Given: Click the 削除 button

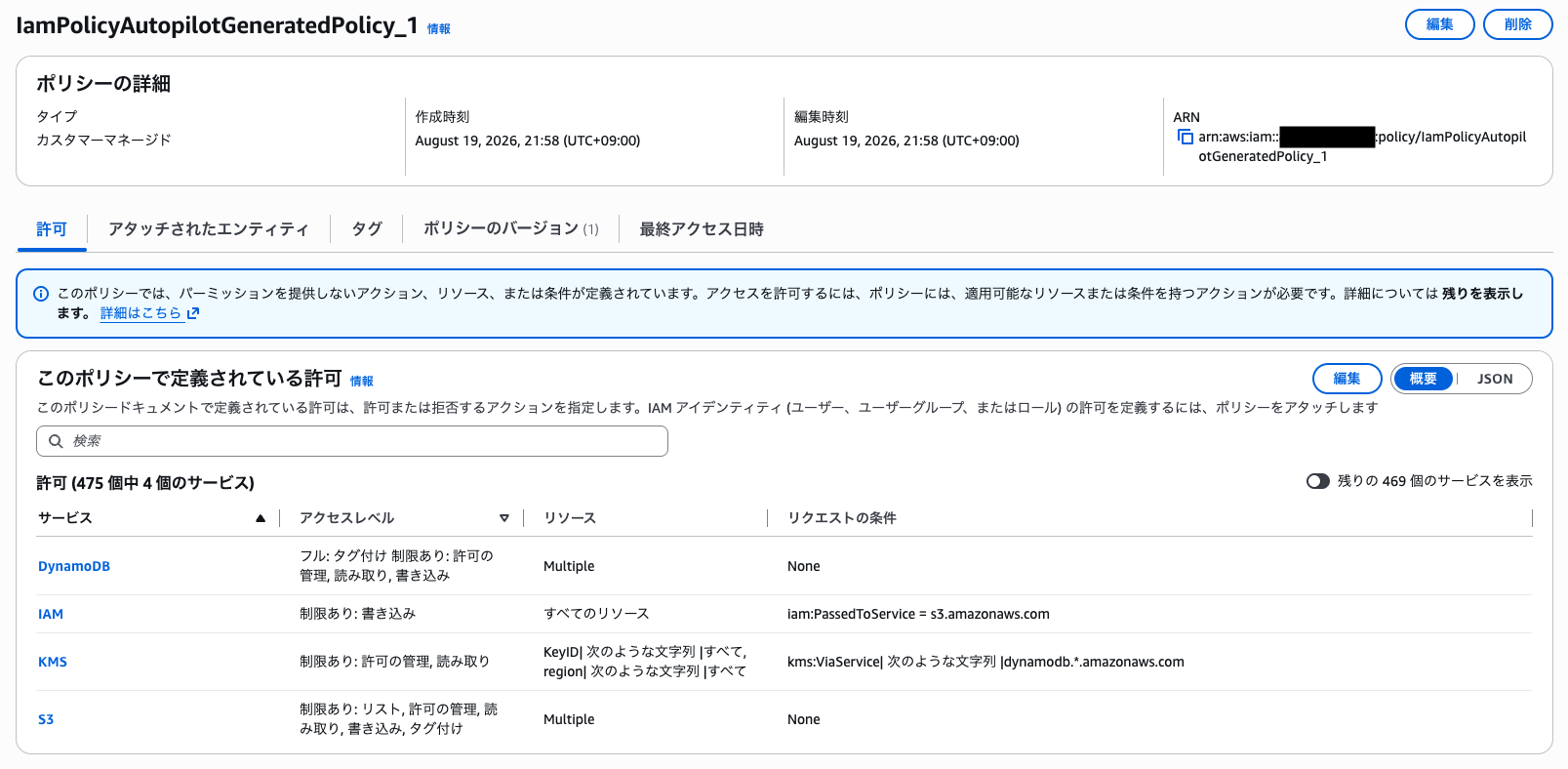Looking at the screenshot, I should [x=1518, y=24].
